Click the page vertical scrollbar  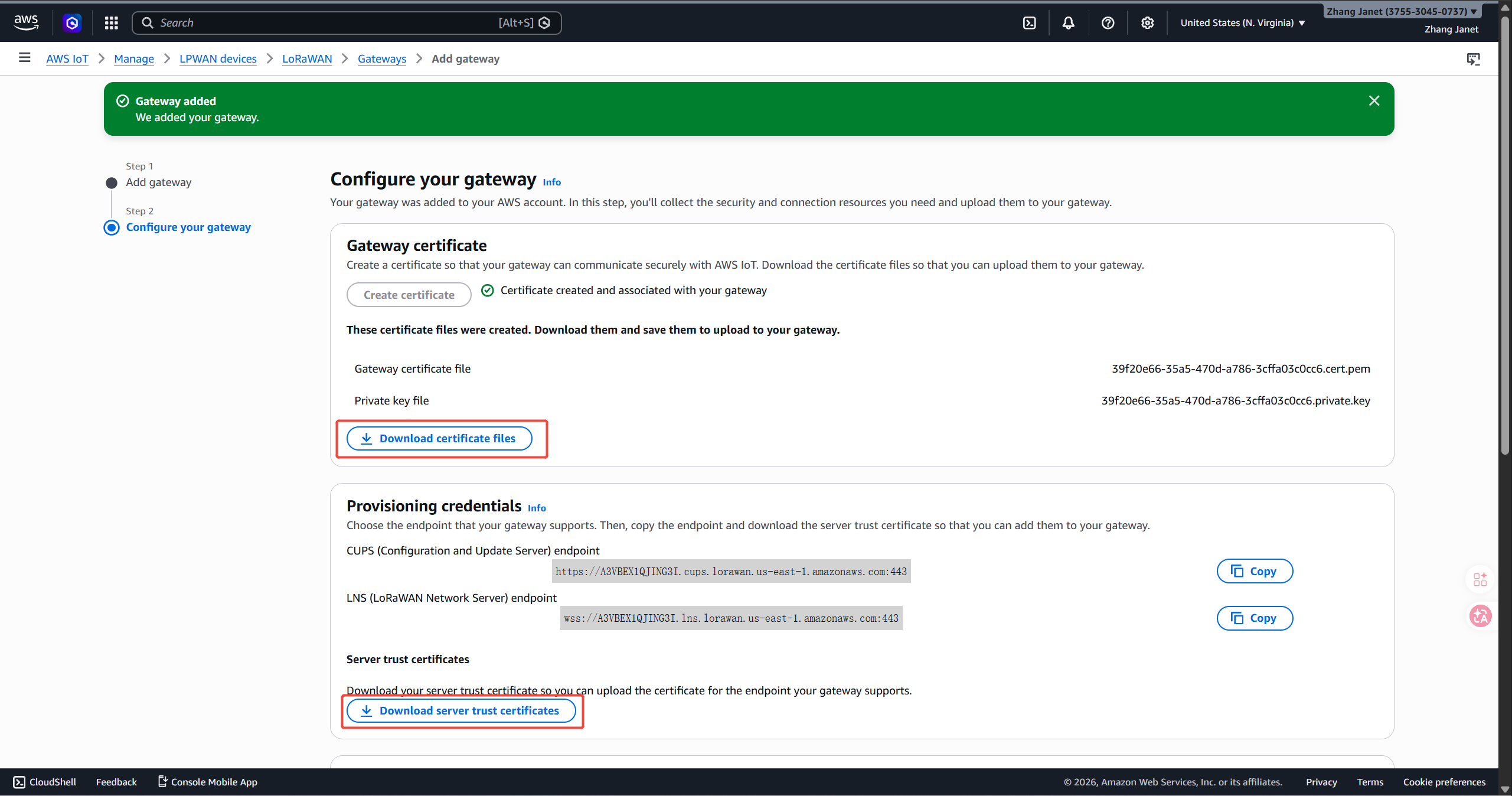(1505, 236)
